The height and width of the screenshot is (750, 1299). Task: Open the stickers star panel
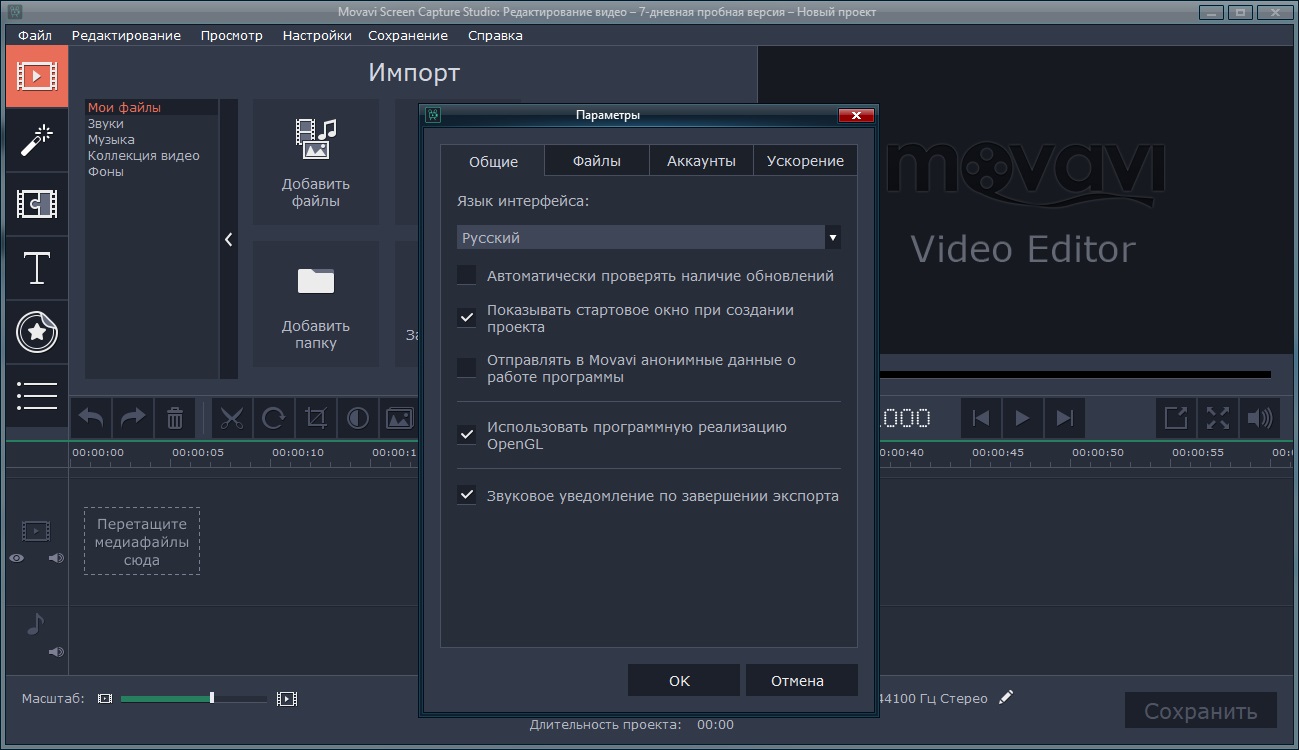[x=37, y=332]
